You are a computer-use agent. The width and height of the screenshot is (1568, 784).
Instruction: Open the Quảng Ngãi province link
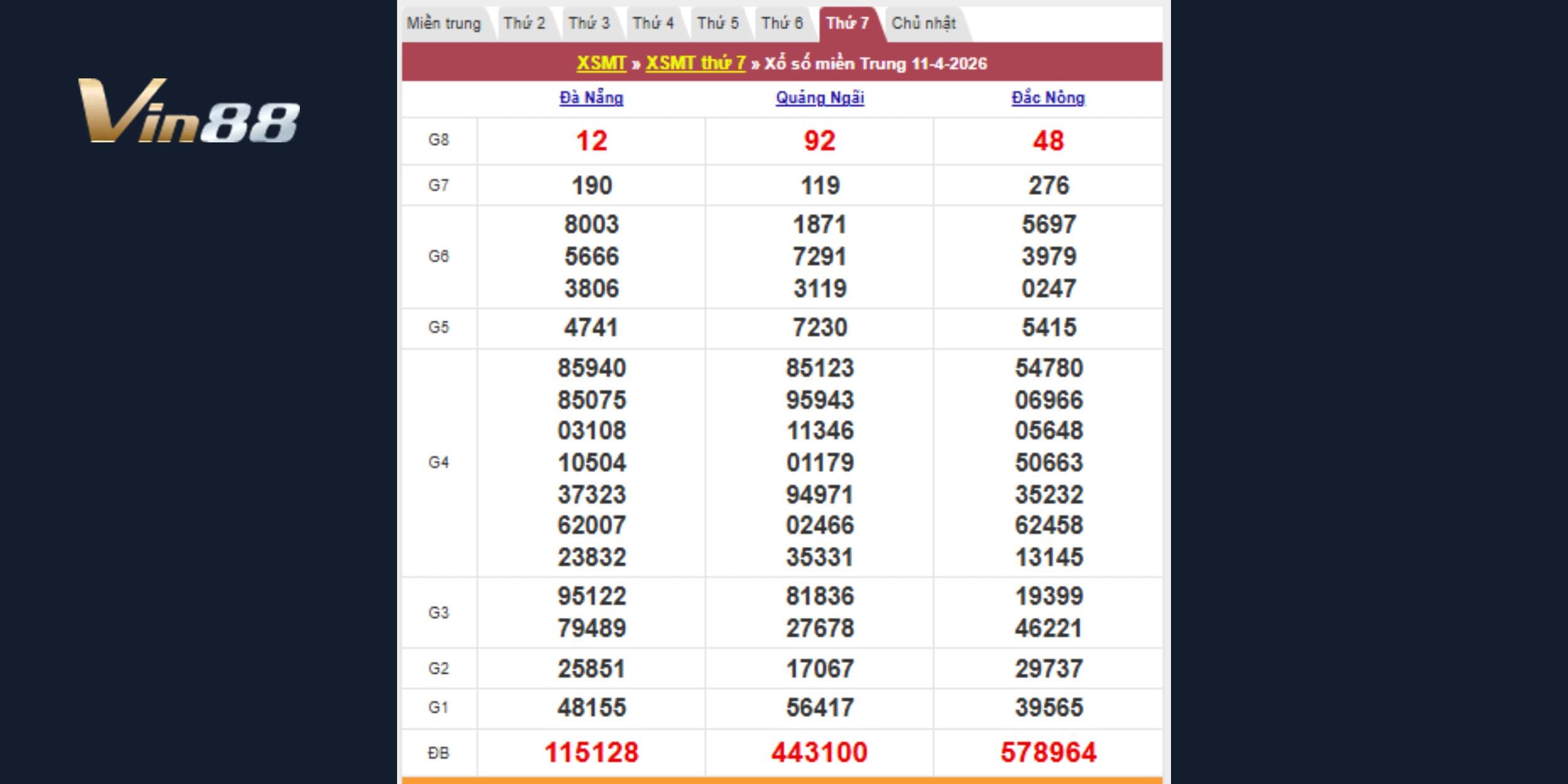tap(820, 98)
